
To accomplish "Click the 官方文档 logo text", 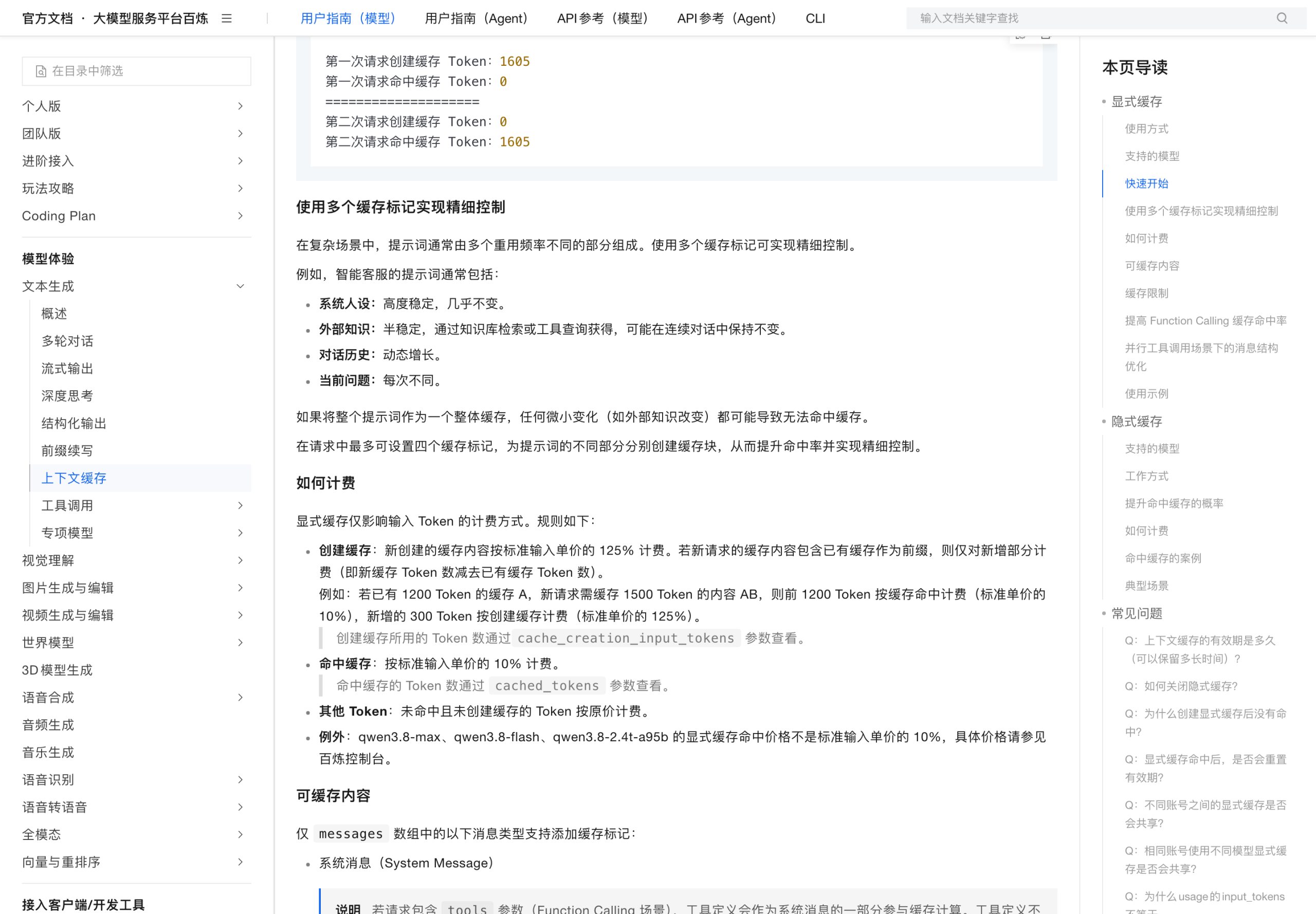I will tap(47, 19).
